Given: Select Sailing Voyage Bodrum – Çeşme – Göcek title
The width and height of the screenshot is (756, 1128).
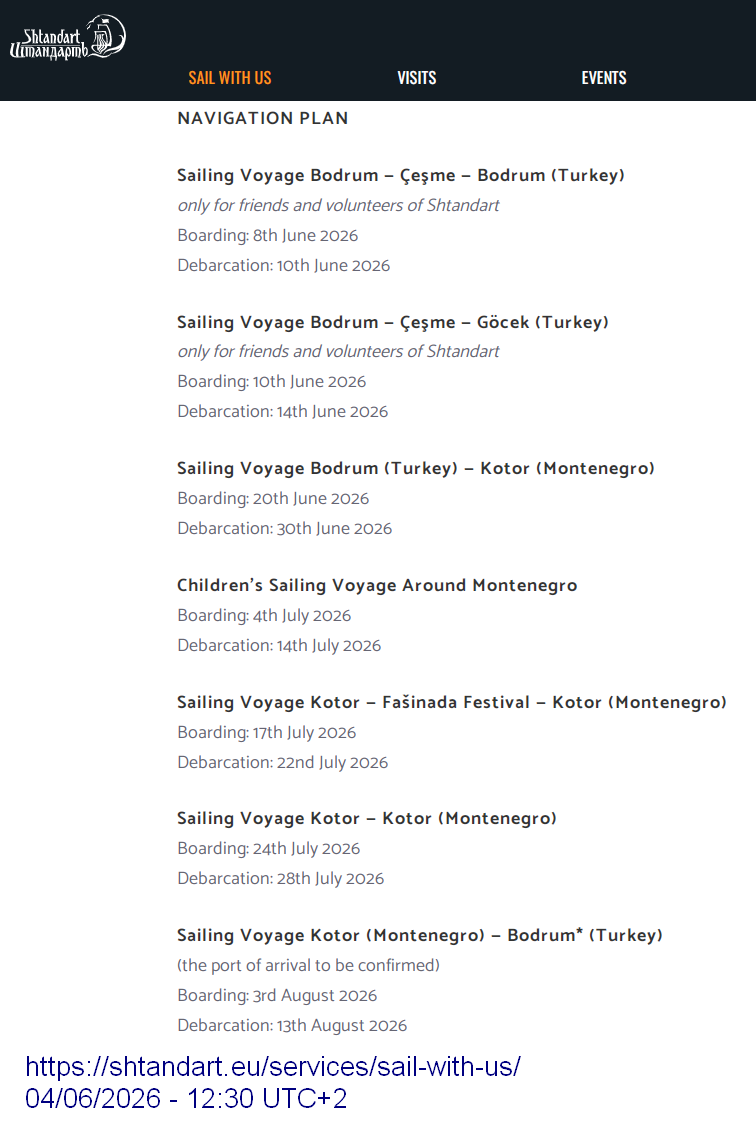Looking at the screenshot, I should [393, 322].
